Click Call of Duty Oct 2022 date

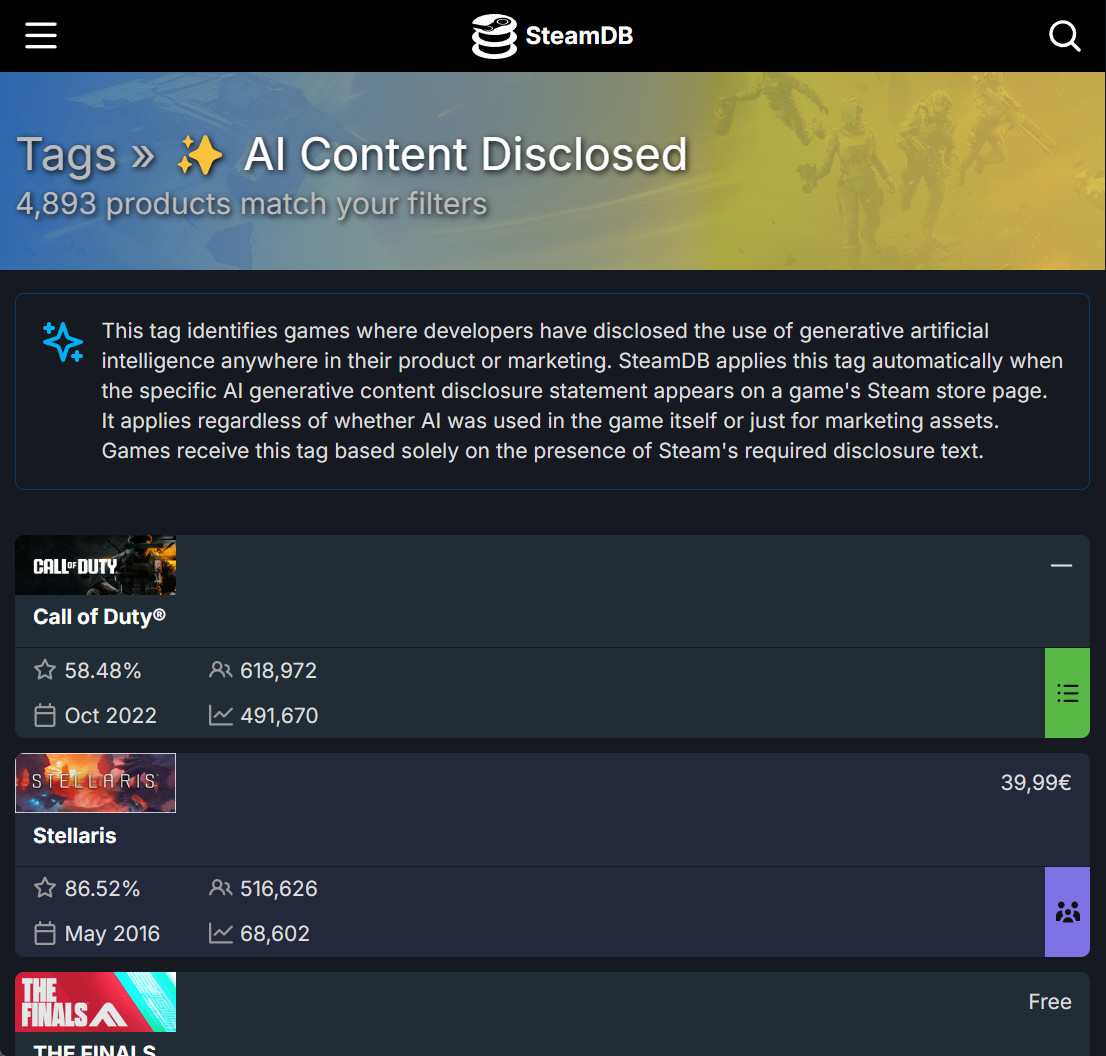[111, 715]
